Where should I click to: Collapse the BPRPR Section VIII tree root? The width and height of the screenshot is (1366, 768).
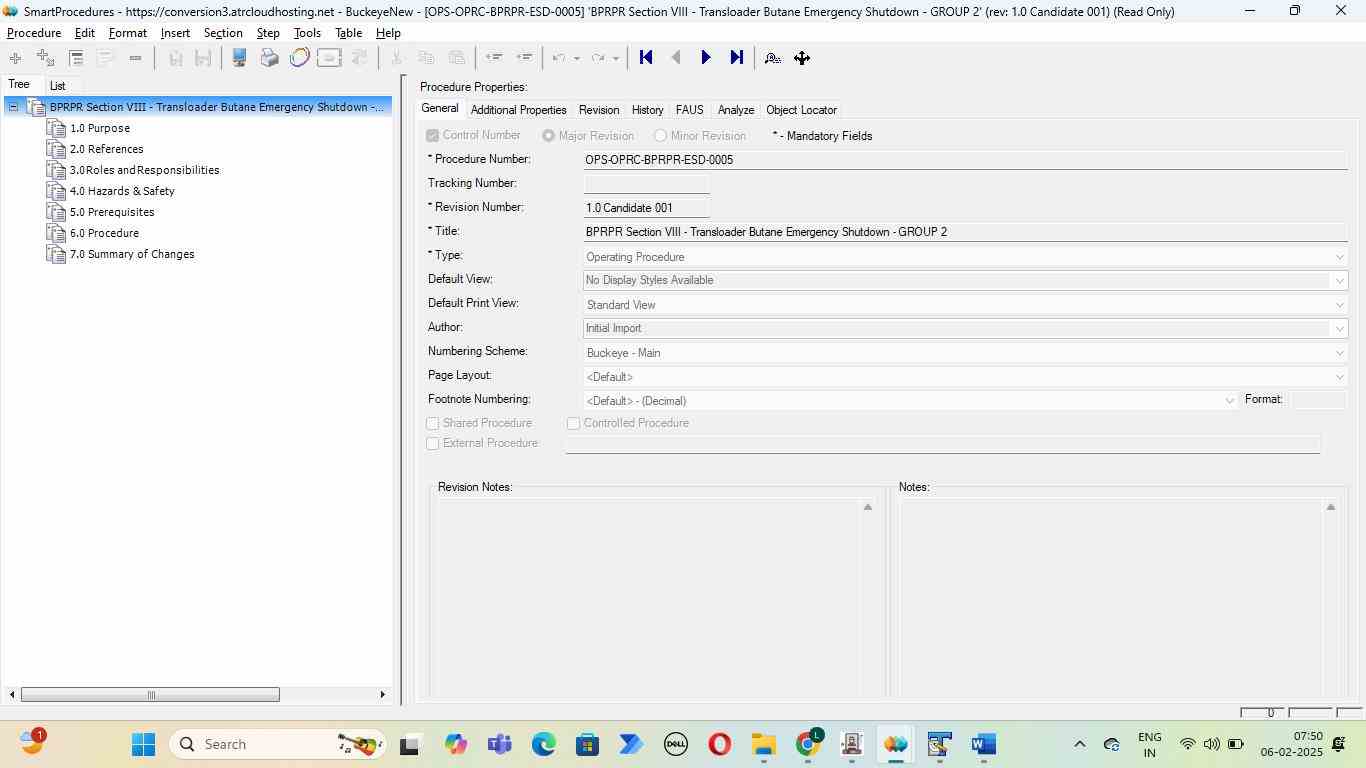[13, 107]
